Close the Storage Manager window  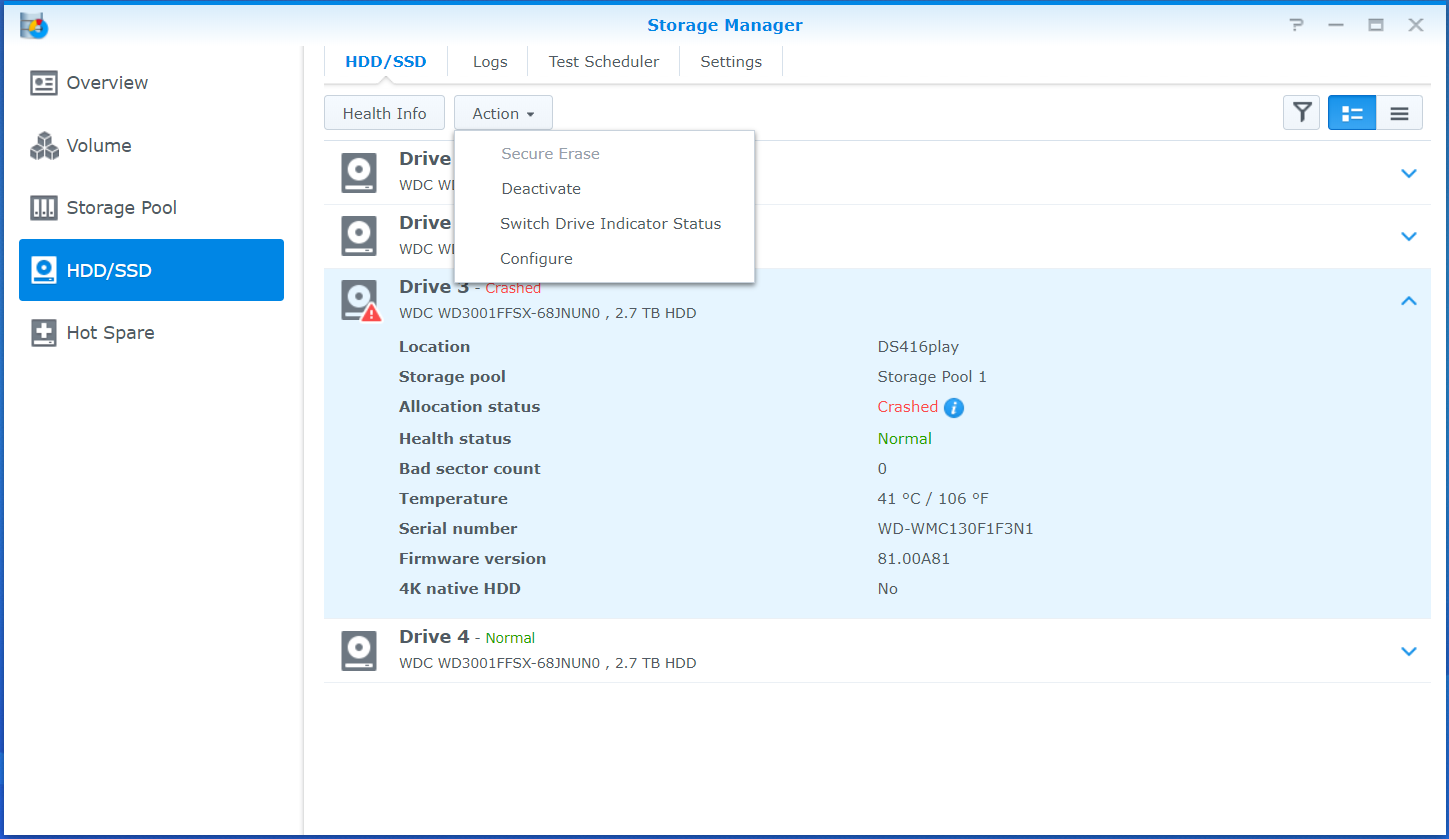pos(1416,25)
